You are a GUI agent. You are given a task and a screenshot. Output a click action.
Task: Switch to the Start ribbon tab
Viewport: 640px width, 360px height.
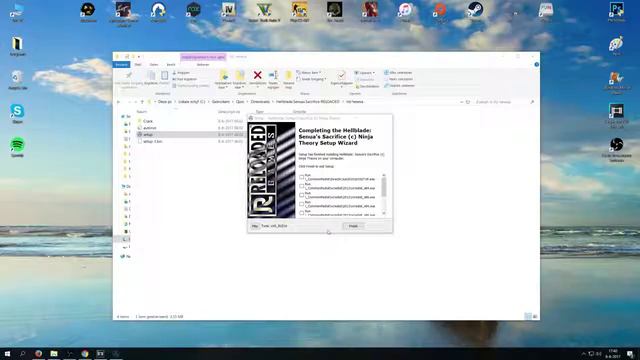[138, 64]
